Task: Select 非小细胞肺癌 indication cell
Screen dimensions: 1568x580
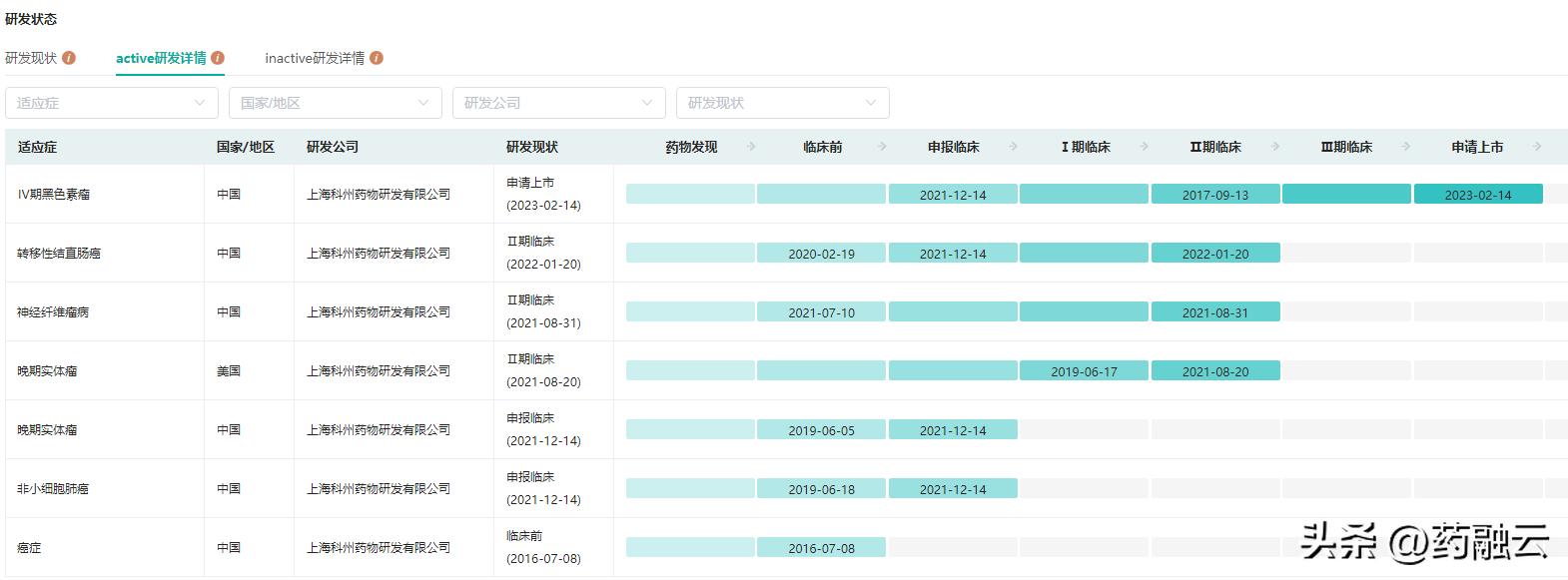Action: (53, 489)
